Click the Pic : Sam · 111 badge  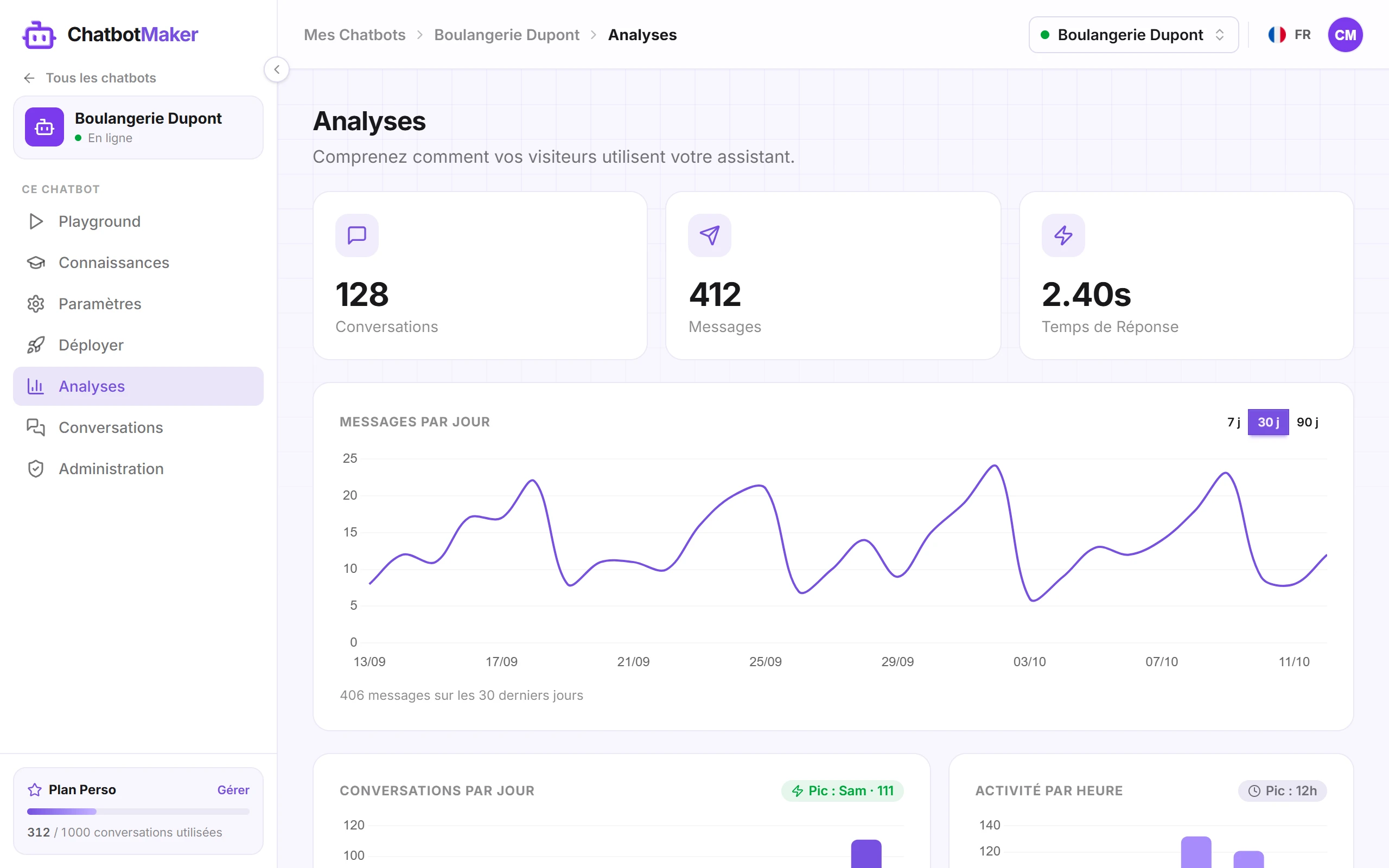(x=842, y=791)
